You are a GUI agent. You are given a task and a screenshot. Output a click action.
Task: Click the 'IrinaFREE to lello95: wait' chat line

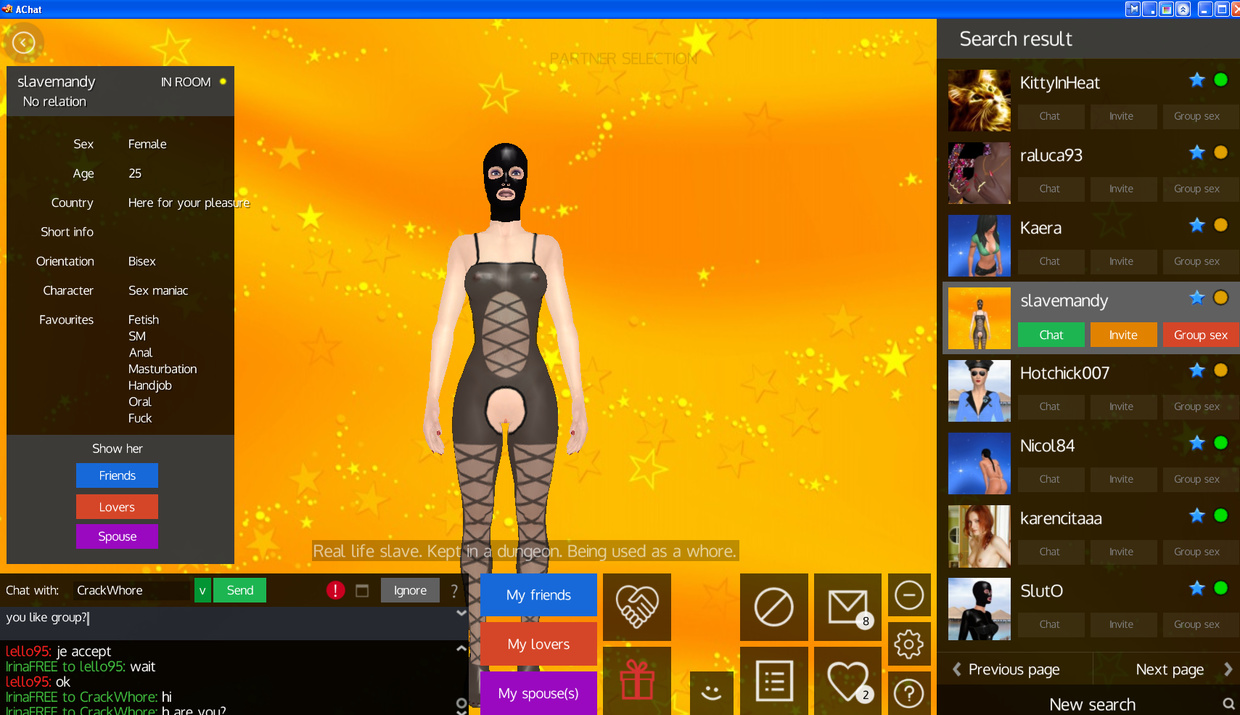(x=80, y=666)
